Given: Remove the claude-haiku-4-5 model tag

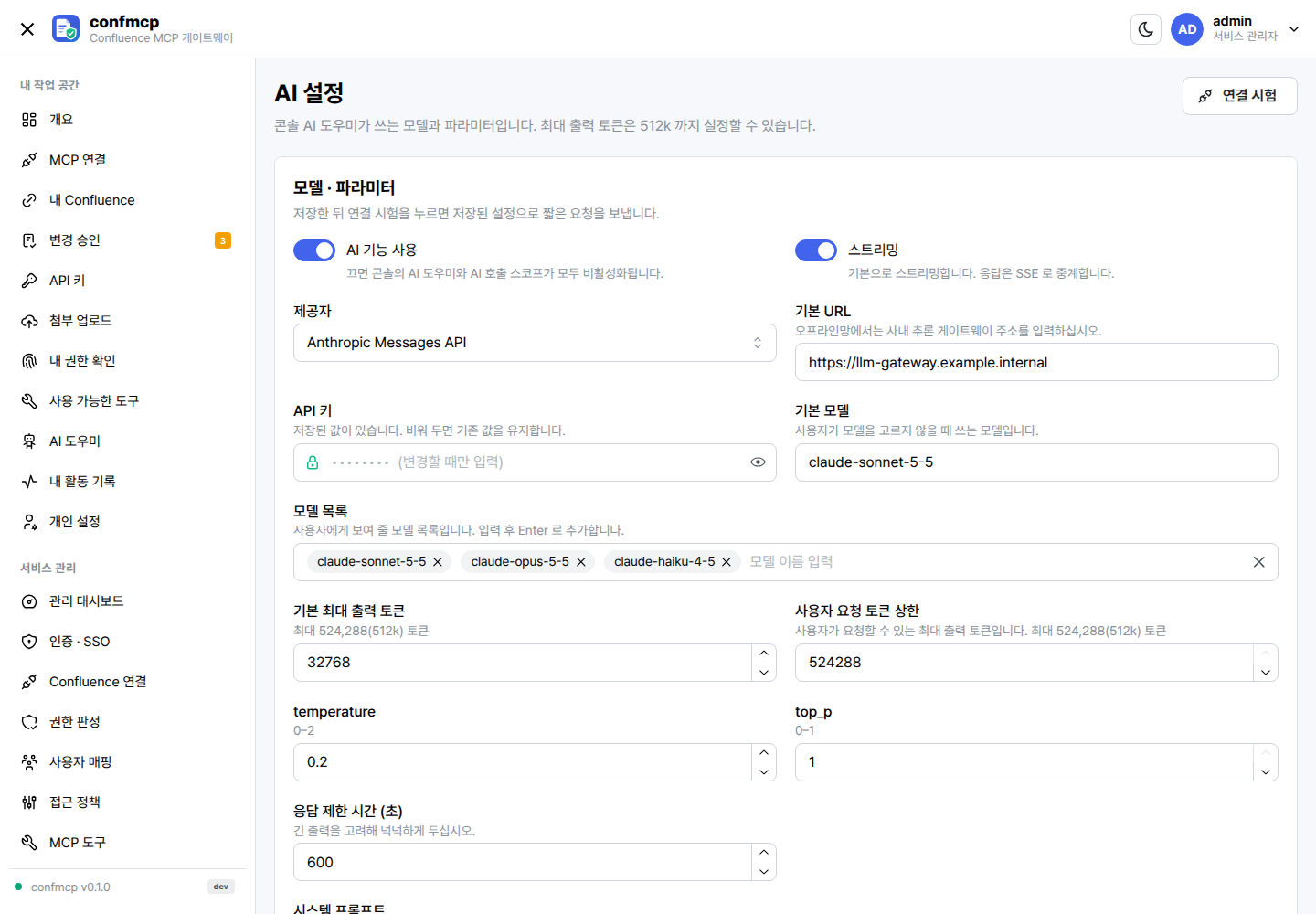Looking at the screenshot, I should coord(727,562).
